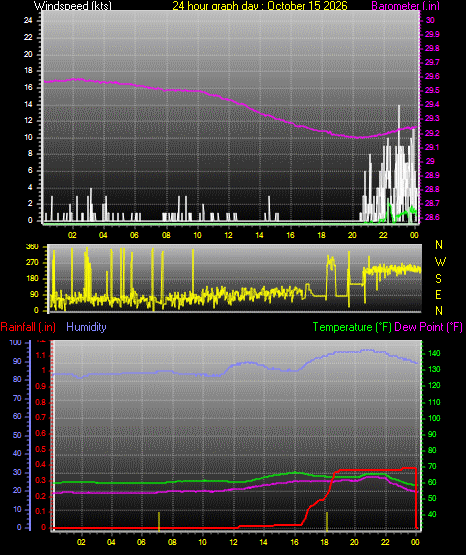Click the "Dew Point (°F)" legend label

[x=428, y=327]
